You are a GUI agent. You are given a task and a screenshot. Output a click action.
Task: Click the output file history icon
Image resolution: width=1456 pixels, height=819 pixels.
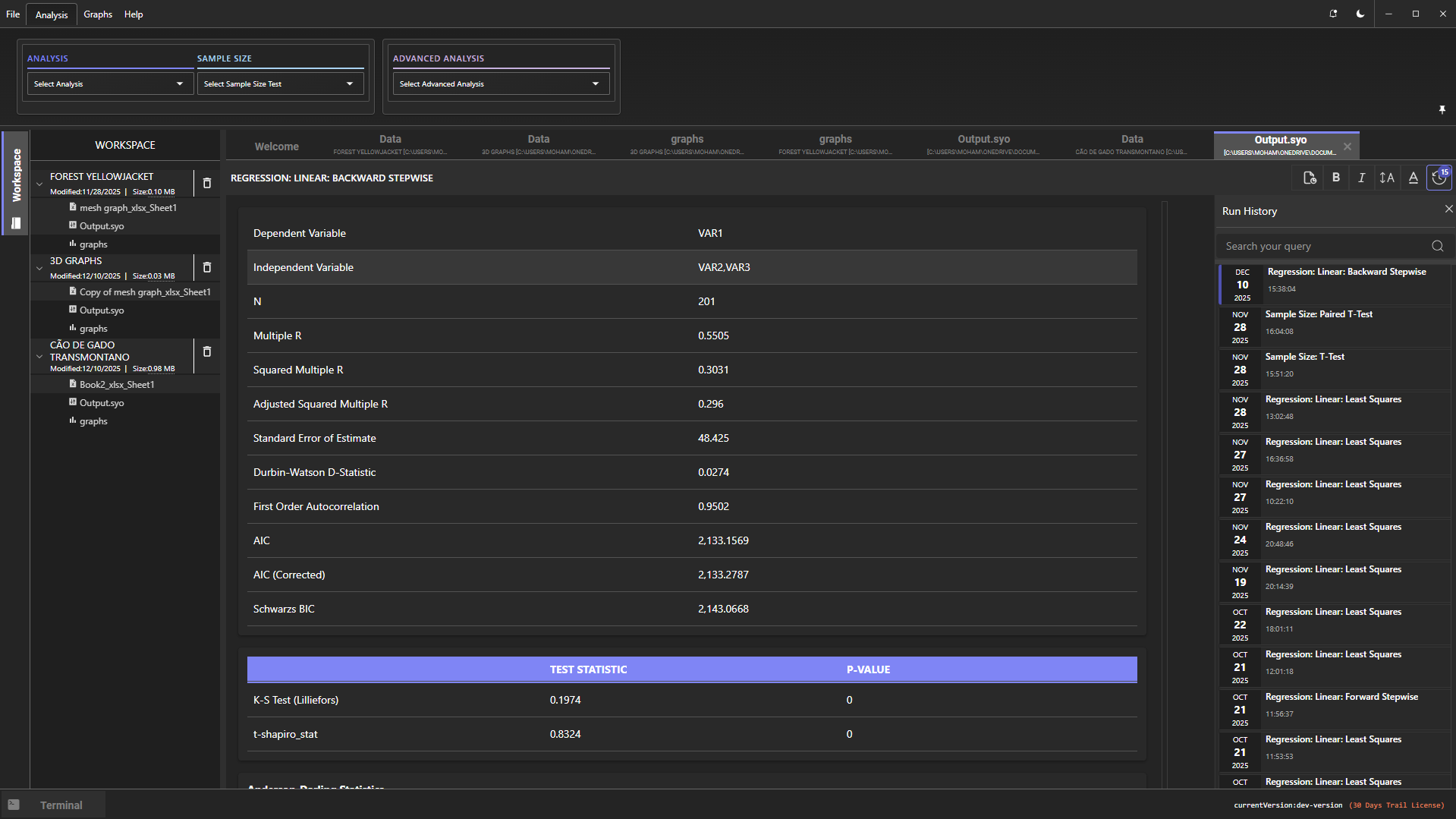(1310, 178)
